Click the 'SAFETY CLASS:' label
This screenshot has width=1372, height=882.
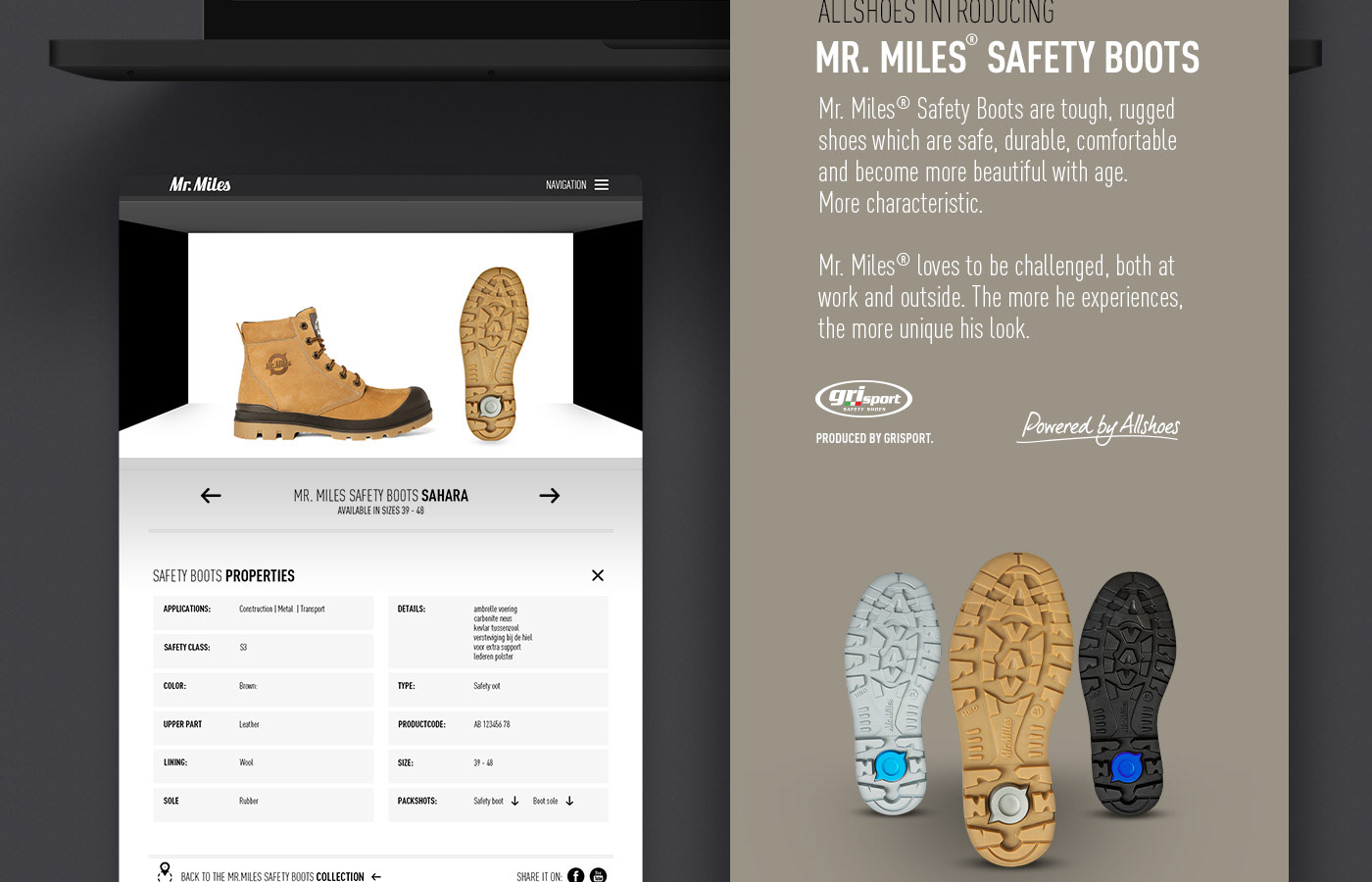pos(186,648)
